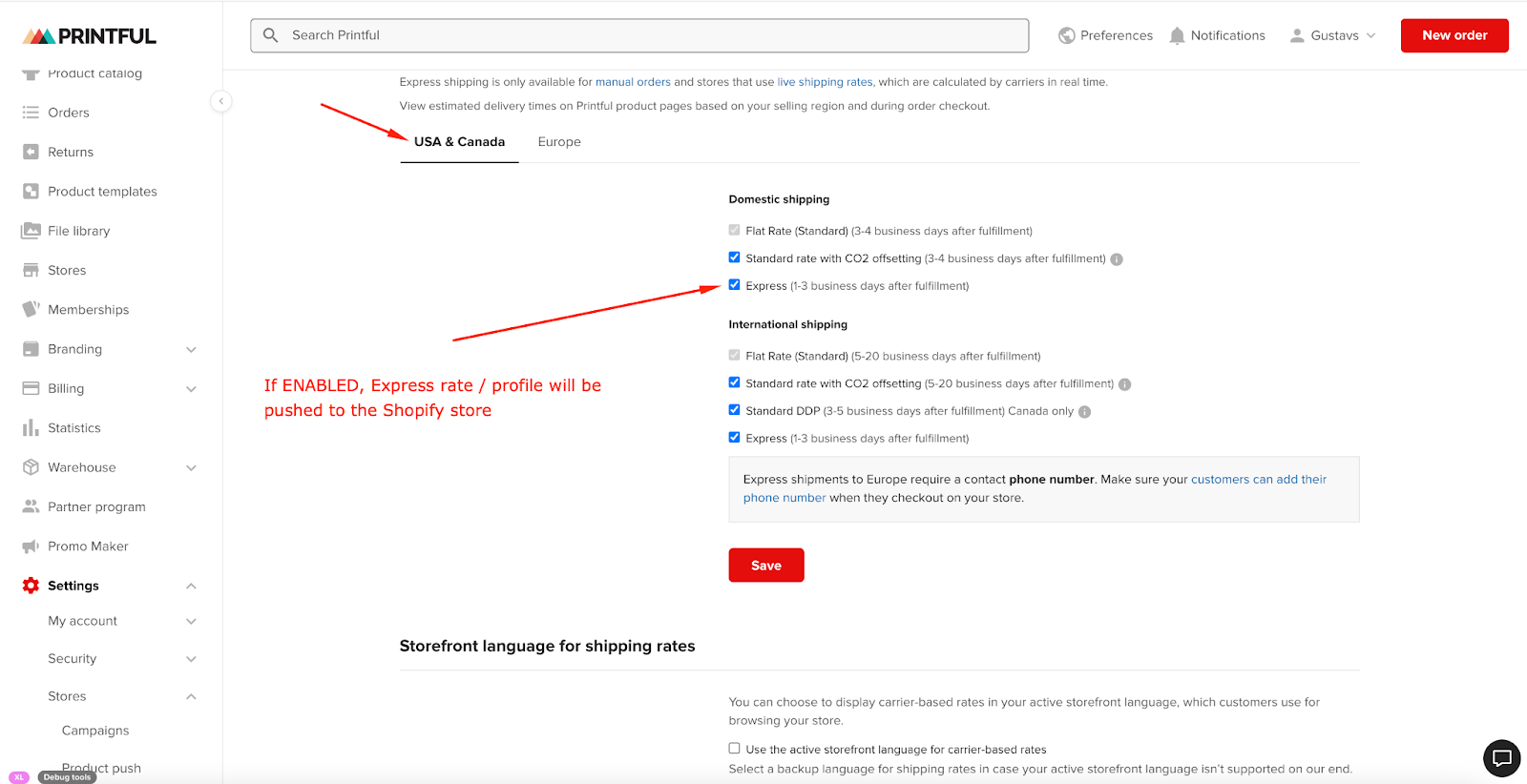
Task: Expand the Warehouse menu chevron
Action: coord(191,468)
